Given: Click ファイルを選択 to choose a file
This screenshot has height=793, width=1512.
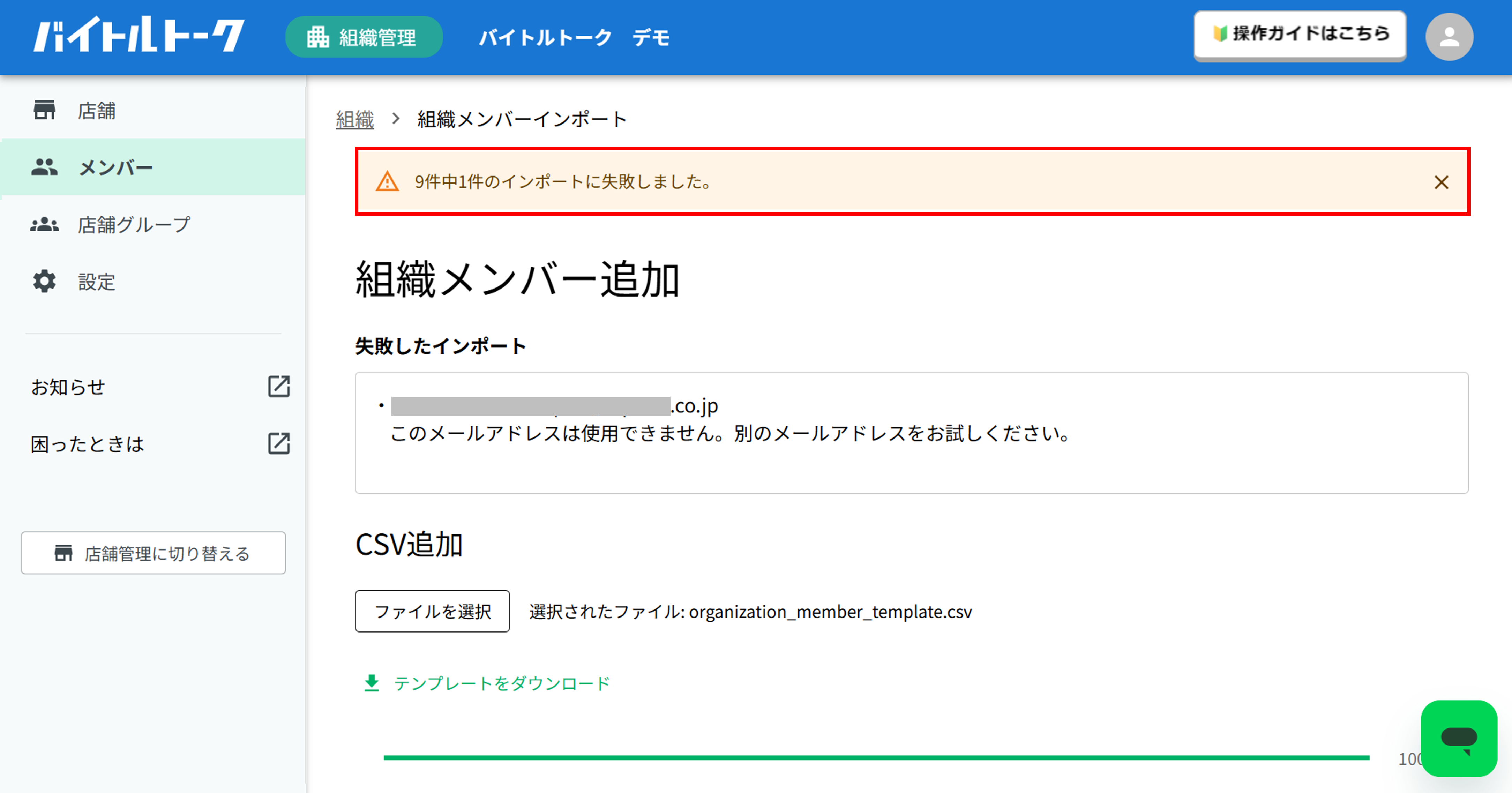Looking at the screenshot, I should [x=433, y=611].
